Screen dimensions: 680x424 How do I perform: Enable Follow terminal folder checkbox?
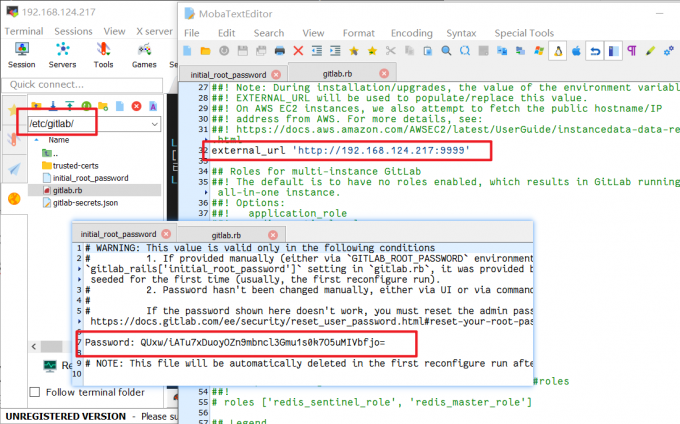click(x=36, y=391)
